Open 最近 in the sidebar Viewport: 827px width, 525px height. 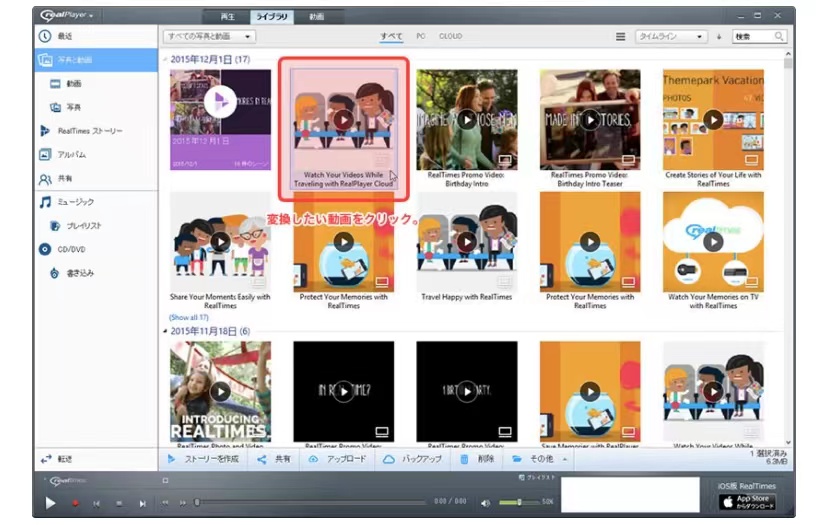pos(96,36)
